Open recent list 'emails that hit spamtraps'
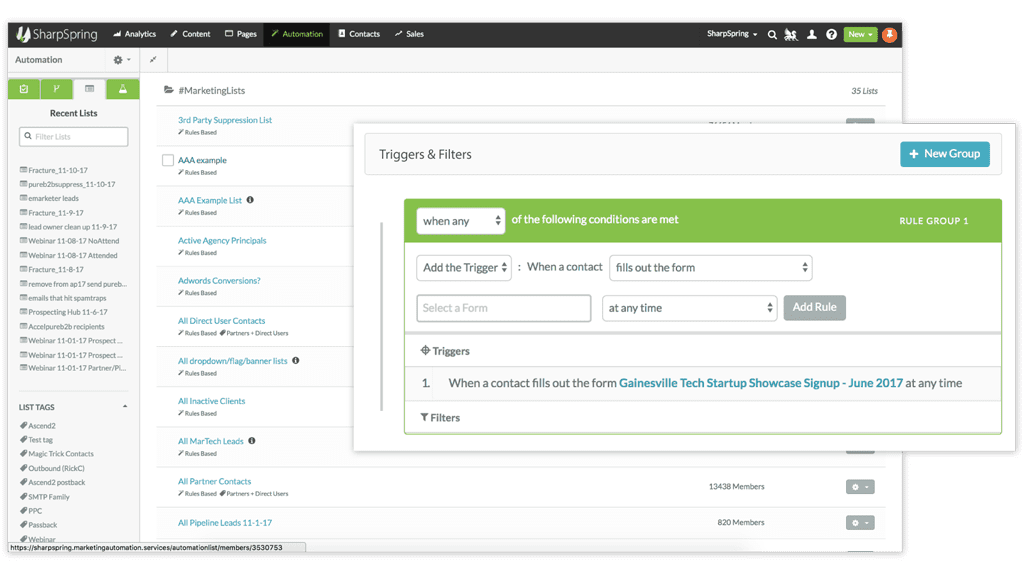The height and width of the screenshot is (576, 1024). click(x=67, y=298)
